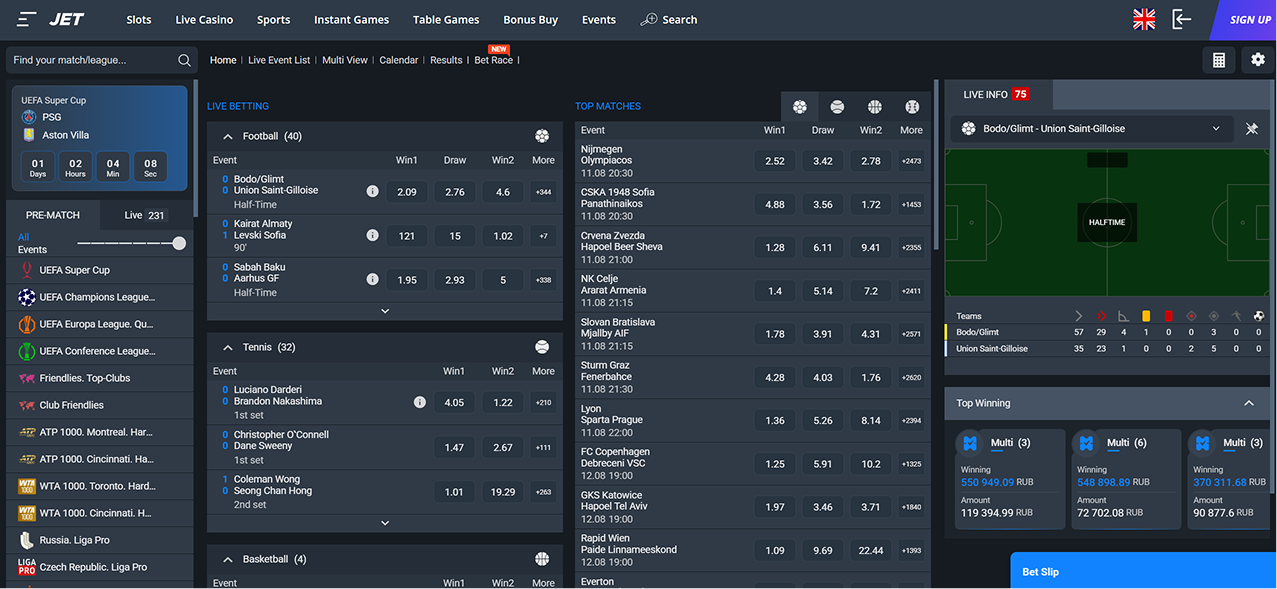Collapse the Football live betting section

228,136
